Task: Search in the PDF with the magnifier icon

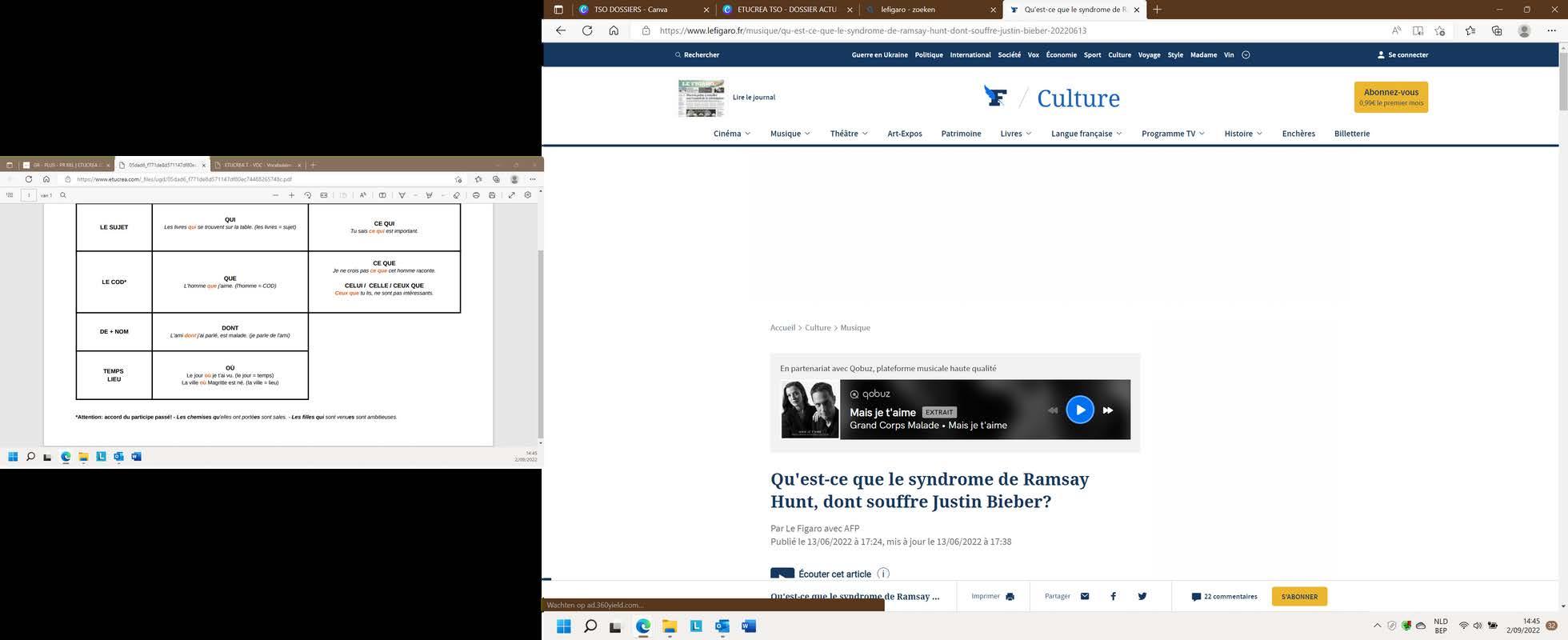Action: (63, 195)
